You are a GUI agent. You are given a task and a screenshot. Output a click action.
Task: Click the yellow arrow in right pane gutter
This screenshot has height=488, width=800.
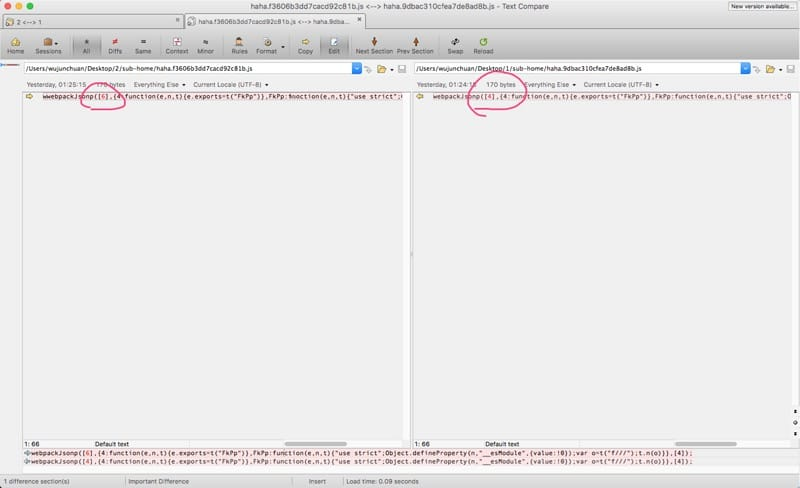[x=420, y=96]
